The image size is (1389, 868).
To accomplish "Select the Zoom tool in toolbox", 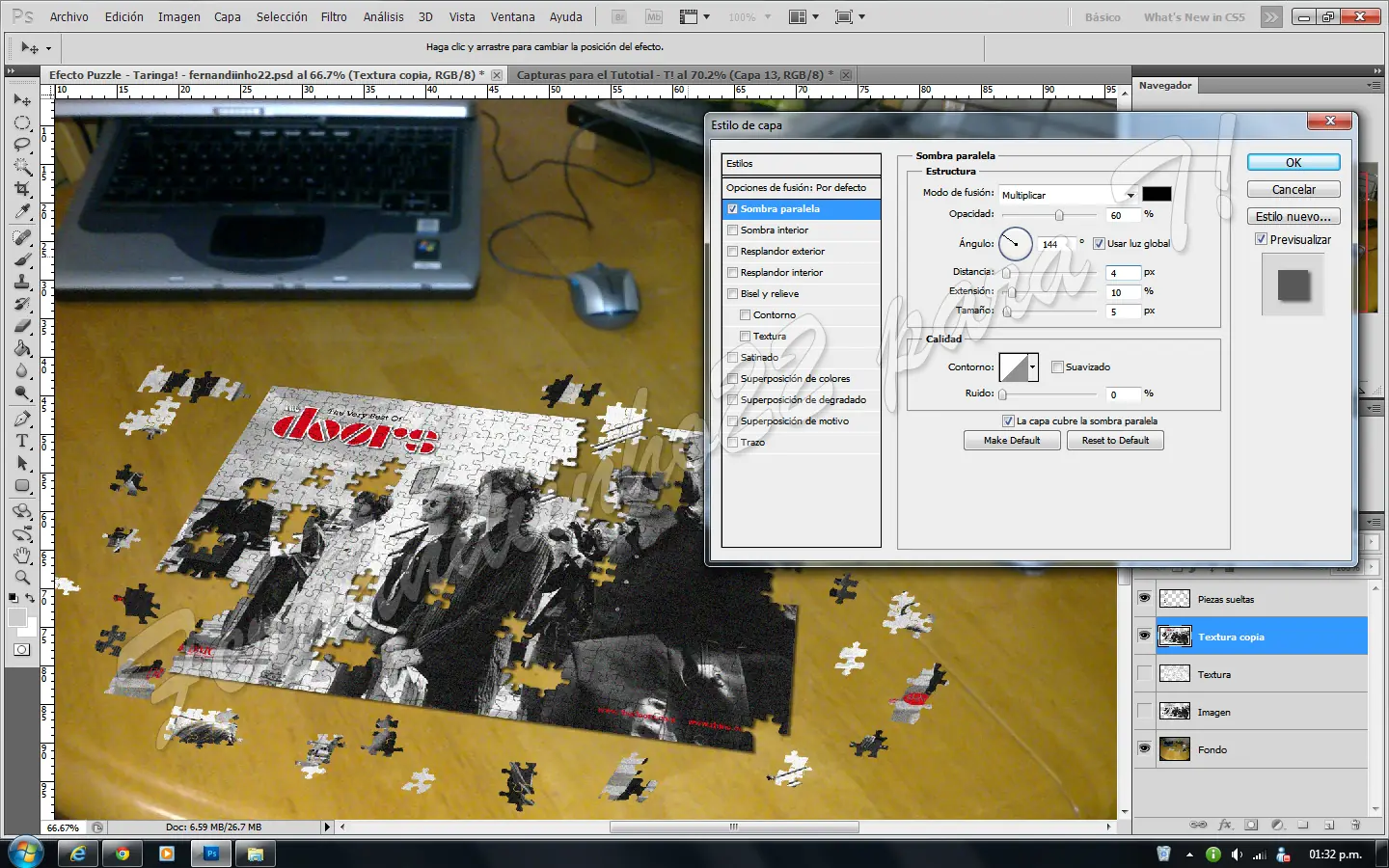I will (22, 578).
